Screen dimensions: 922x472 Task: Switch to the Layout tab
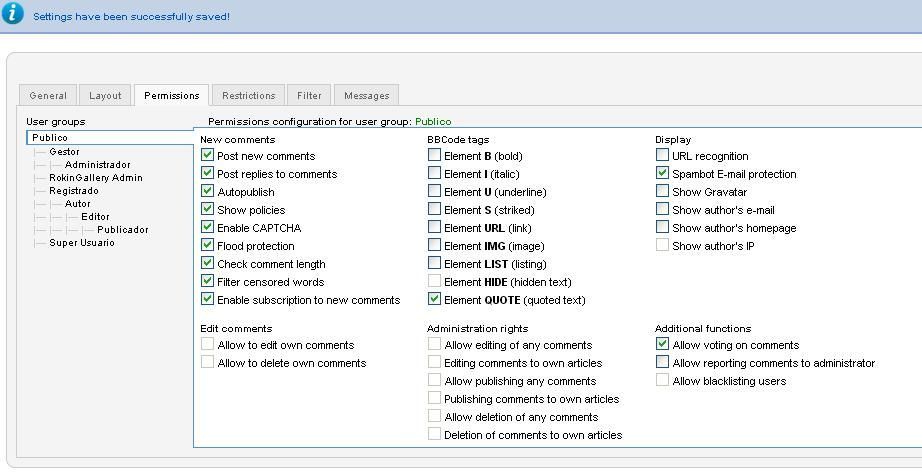[105, 95]
